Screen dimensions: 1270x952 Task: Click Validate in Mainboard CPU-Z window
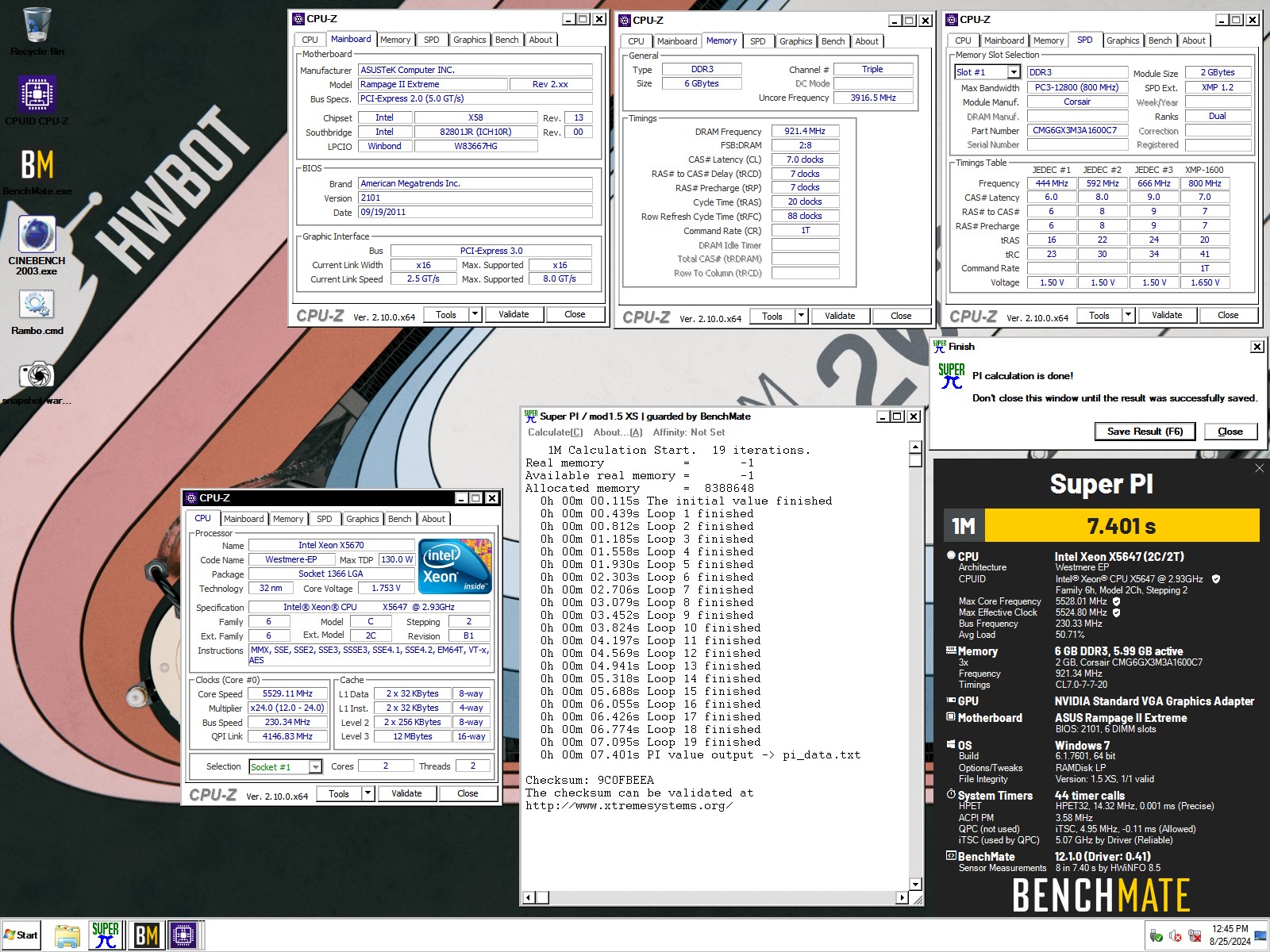tap(514, 314)
